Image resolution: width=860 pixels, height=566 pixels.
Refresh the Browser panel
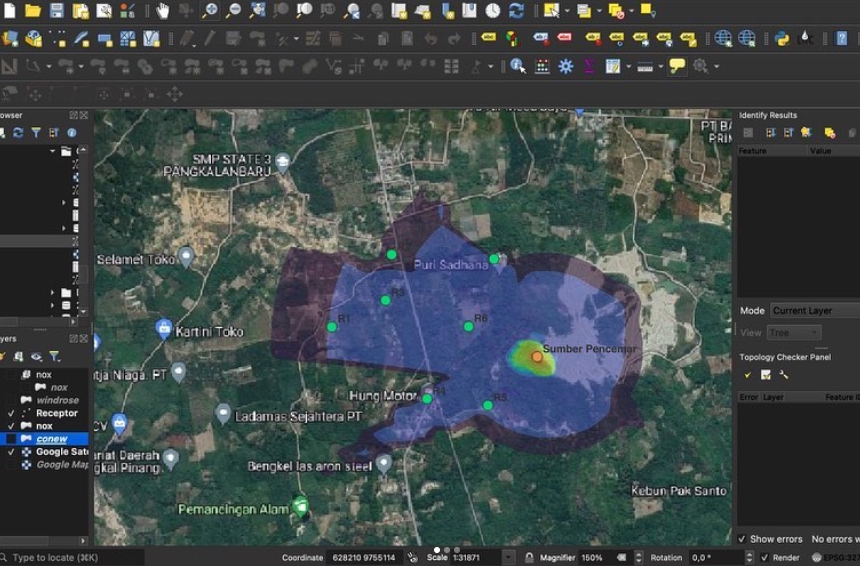point(18,133)
